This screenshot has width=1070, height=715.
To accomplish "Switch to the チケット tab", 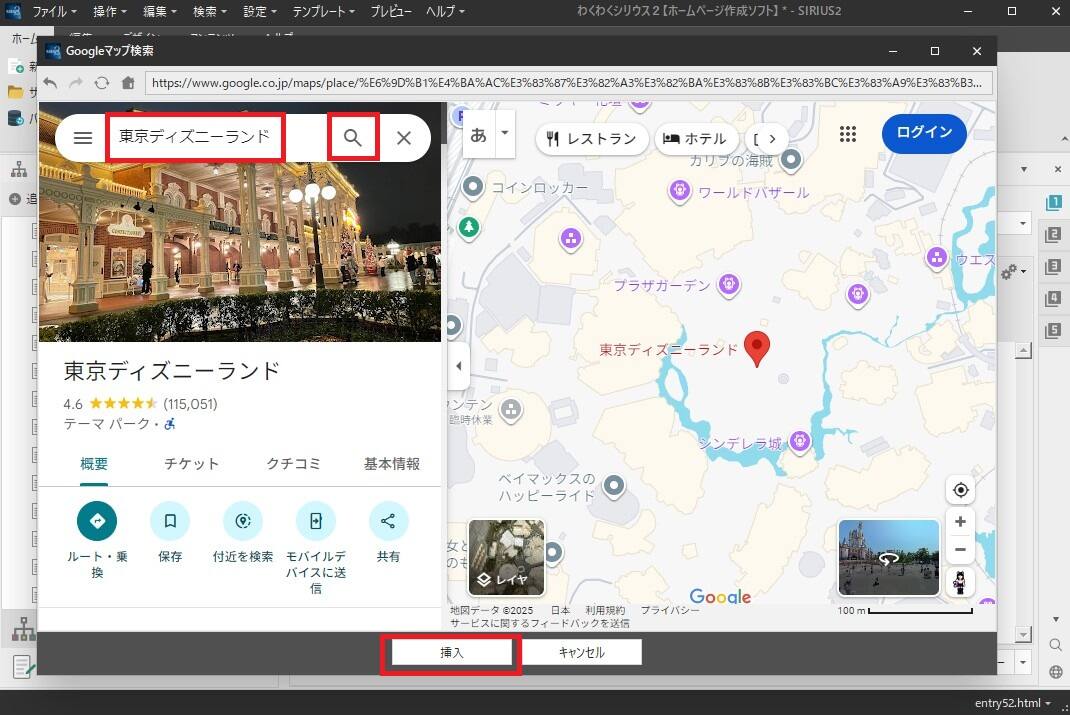I will pos(192,464).
